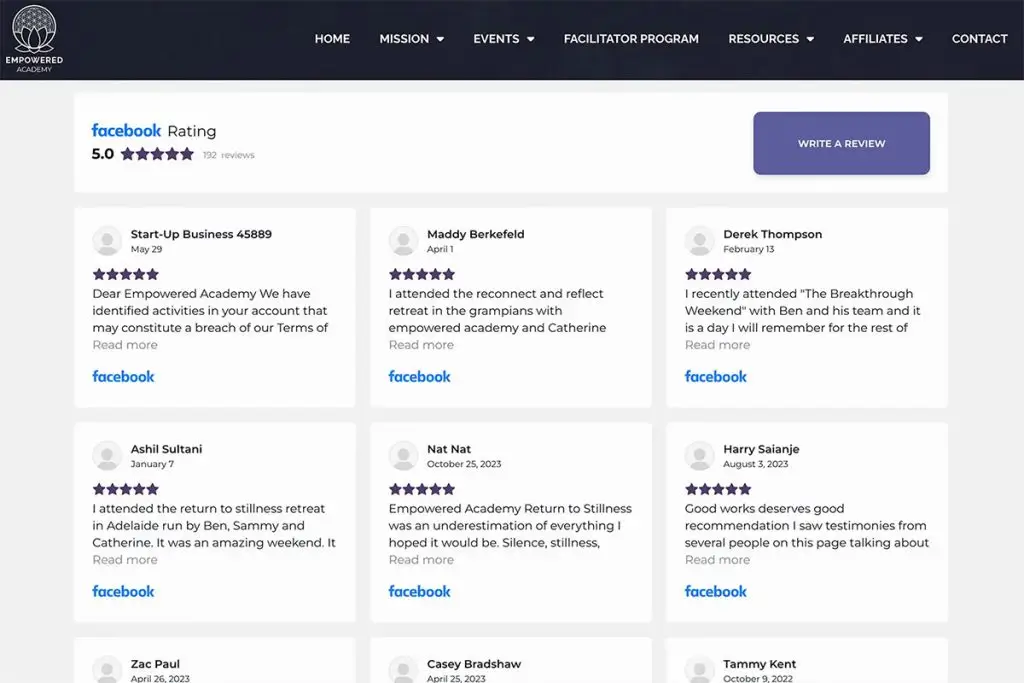
Task: Expand Read more in Harry Saianje review
Action: tap(717, 560)
